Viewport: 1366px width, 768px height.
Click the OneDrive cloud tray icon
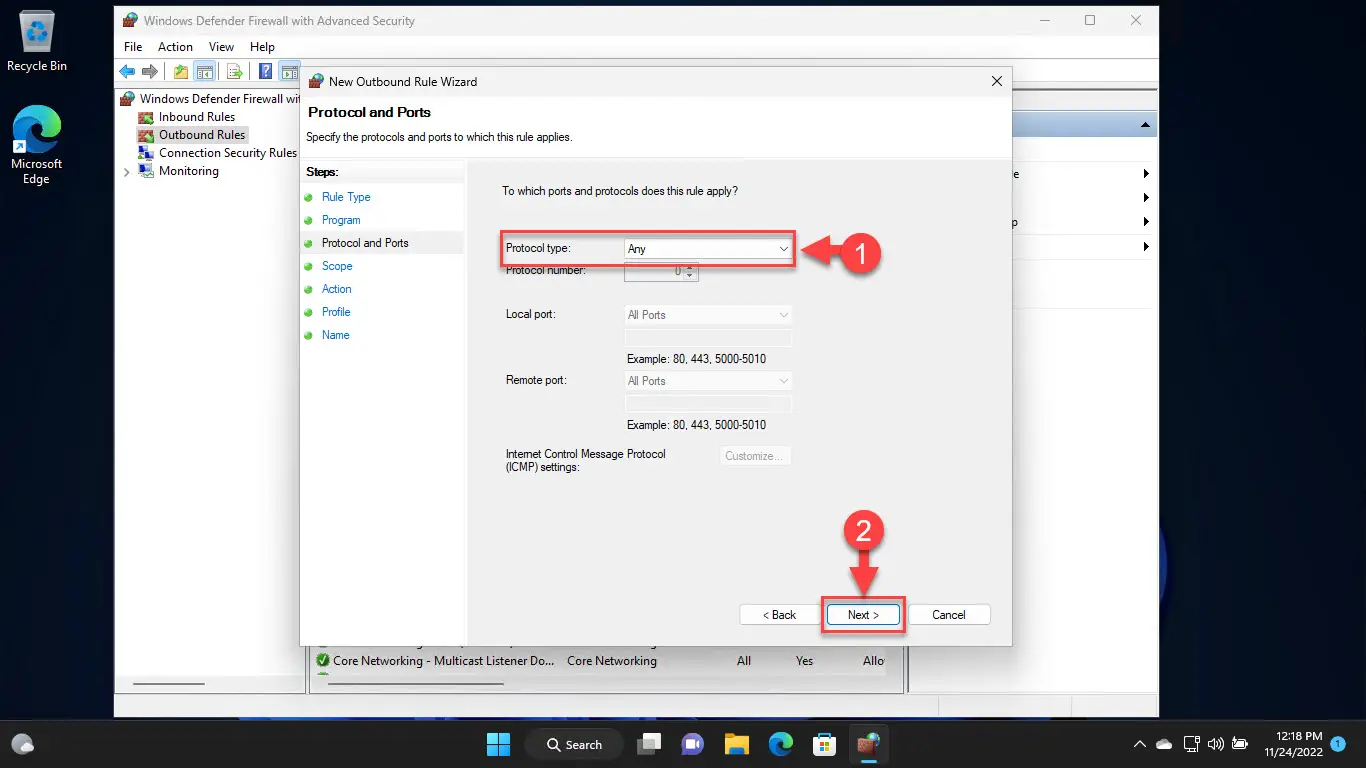coord(1164,744)
